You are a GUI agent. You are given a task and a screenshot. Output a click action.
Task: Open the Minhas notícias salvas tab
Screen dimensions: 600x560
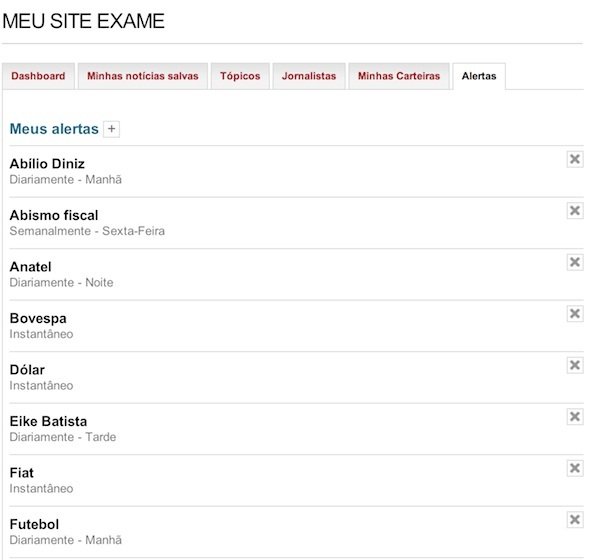point(143,76)
